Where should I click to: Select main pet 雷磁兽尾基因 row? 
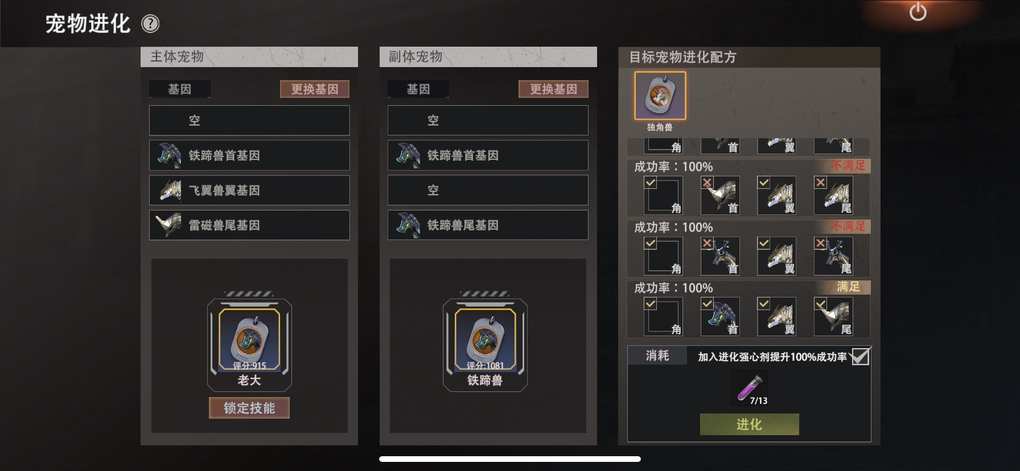coord(249,225)
